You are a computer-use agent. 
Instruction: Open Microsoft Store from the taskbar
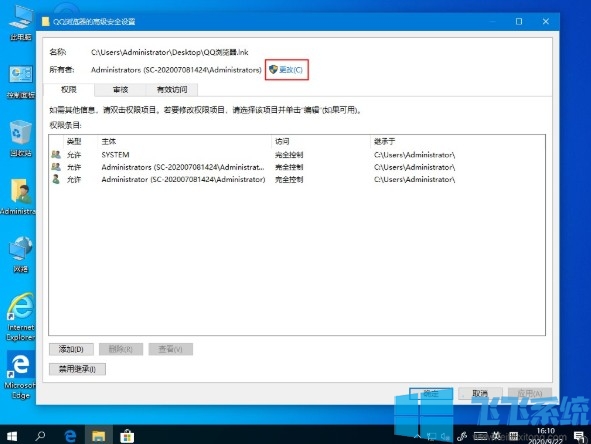click(127, 436)
